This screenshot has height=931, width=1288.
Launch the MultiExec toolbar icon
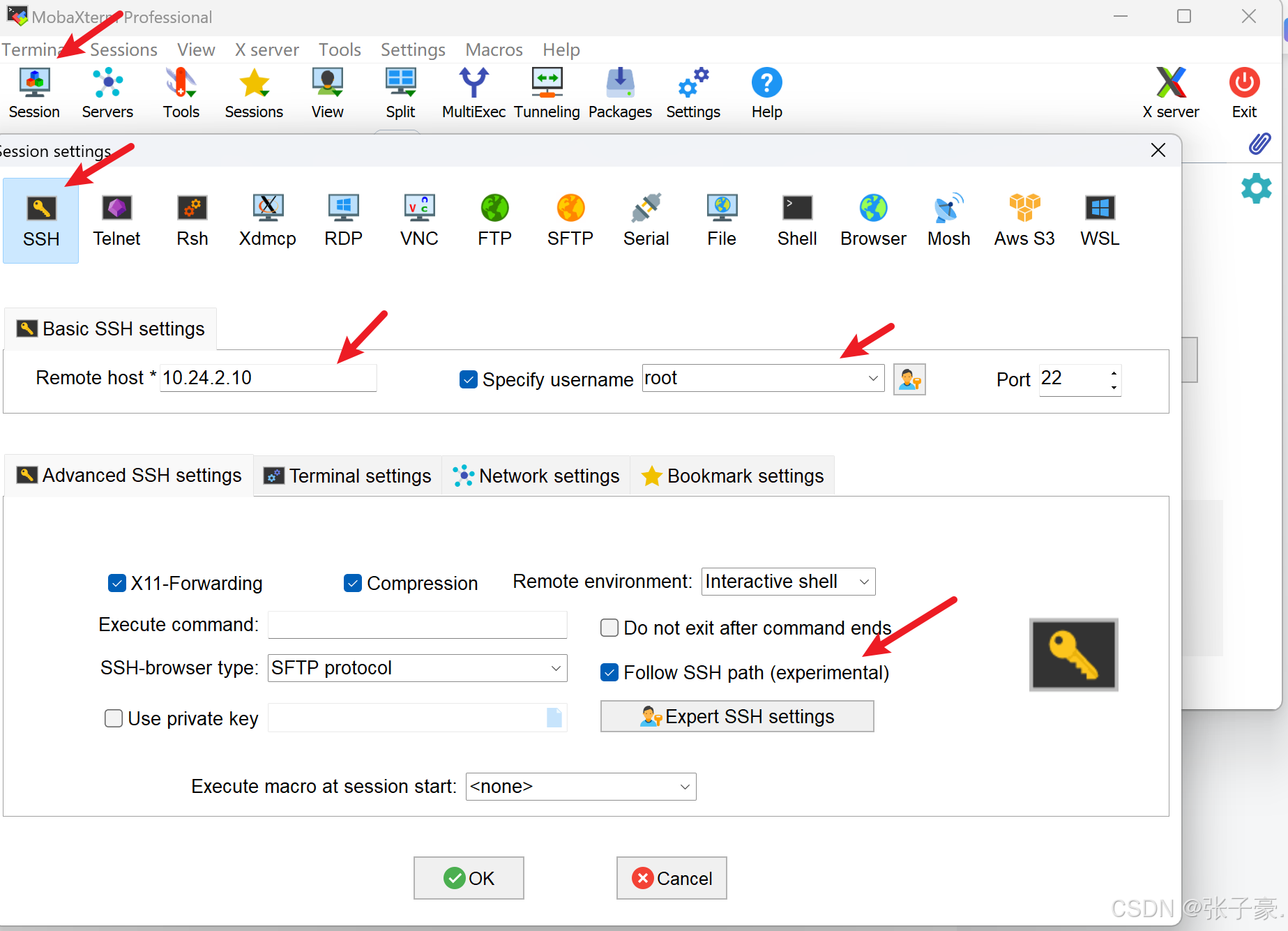point(473,93)
